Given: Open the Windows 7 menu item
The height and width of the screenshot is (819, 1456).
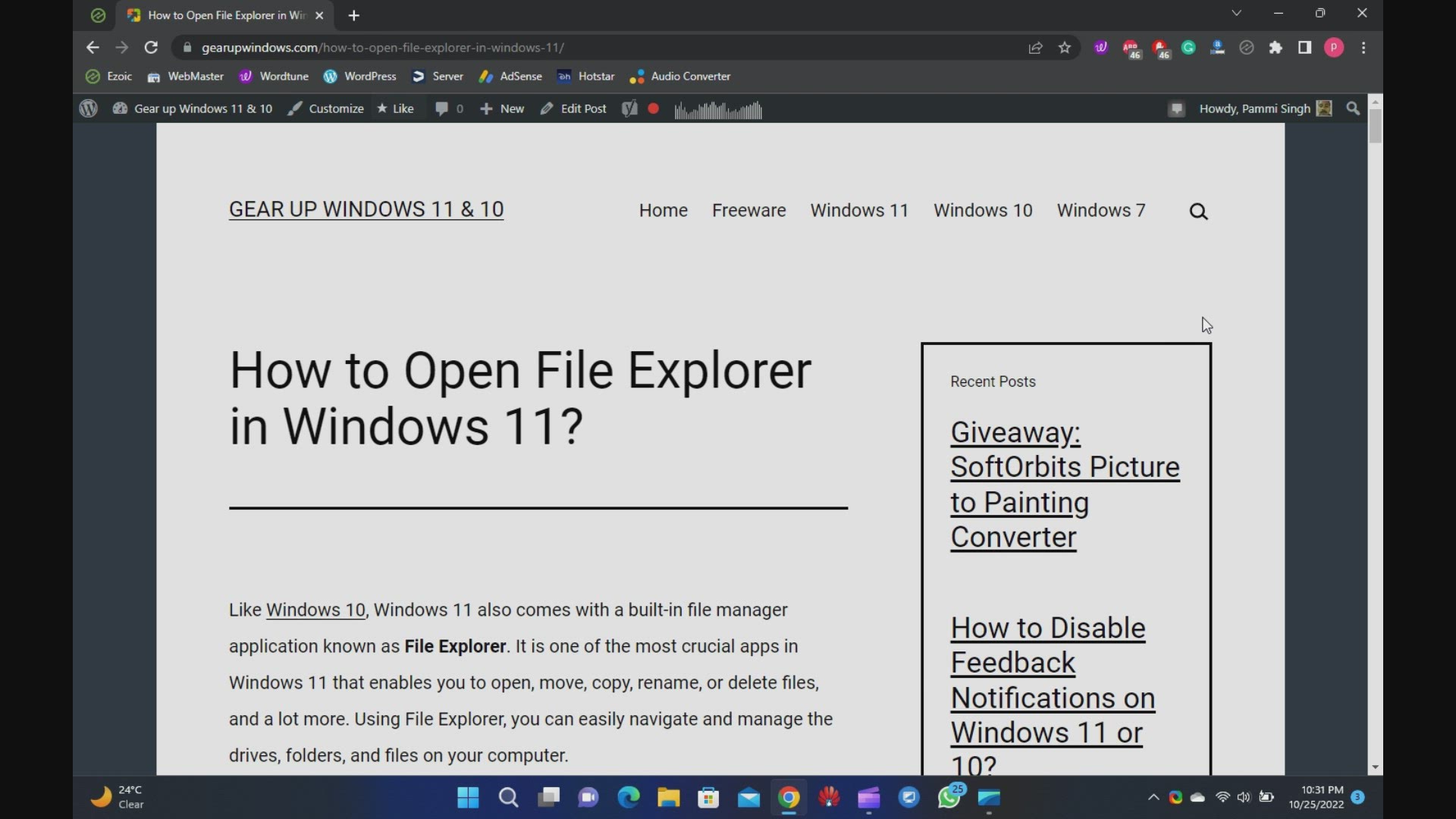Looking at the screenshot, I should coord(1101,210).
